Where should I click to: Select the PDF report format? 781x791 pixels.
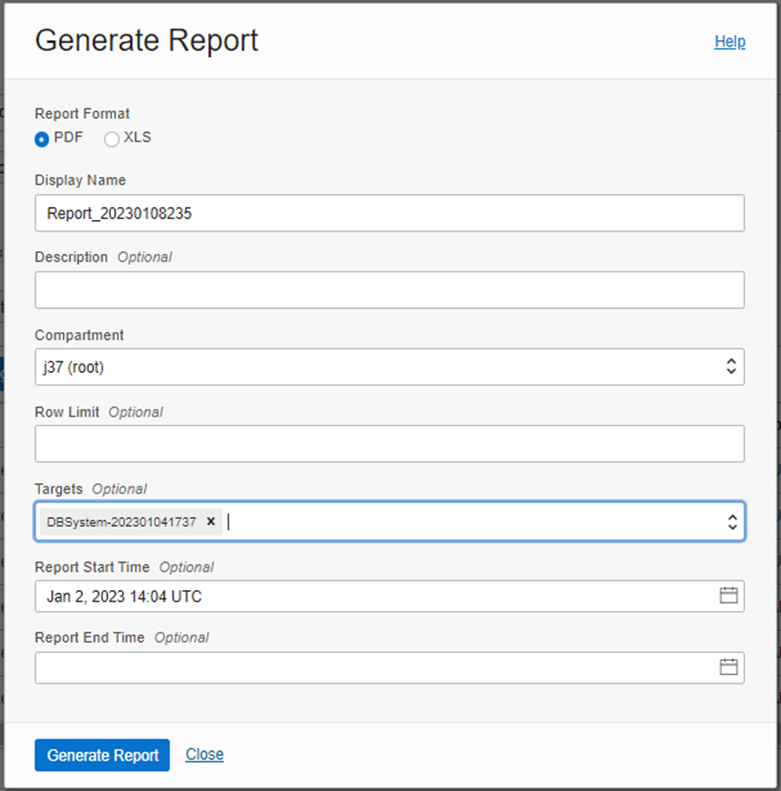coord(42,139)
